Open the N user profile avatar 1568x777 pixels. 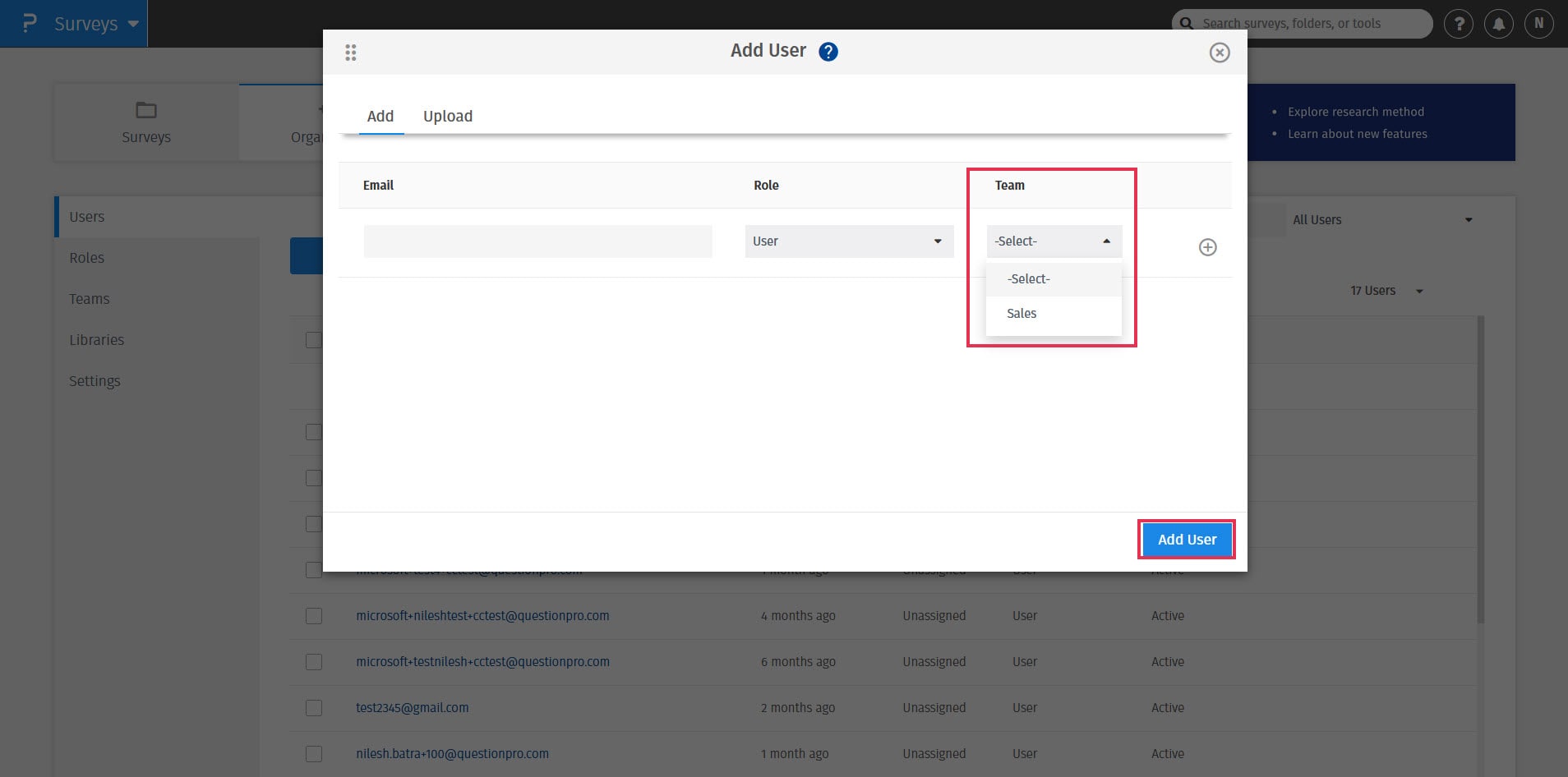pos(1538,24)
